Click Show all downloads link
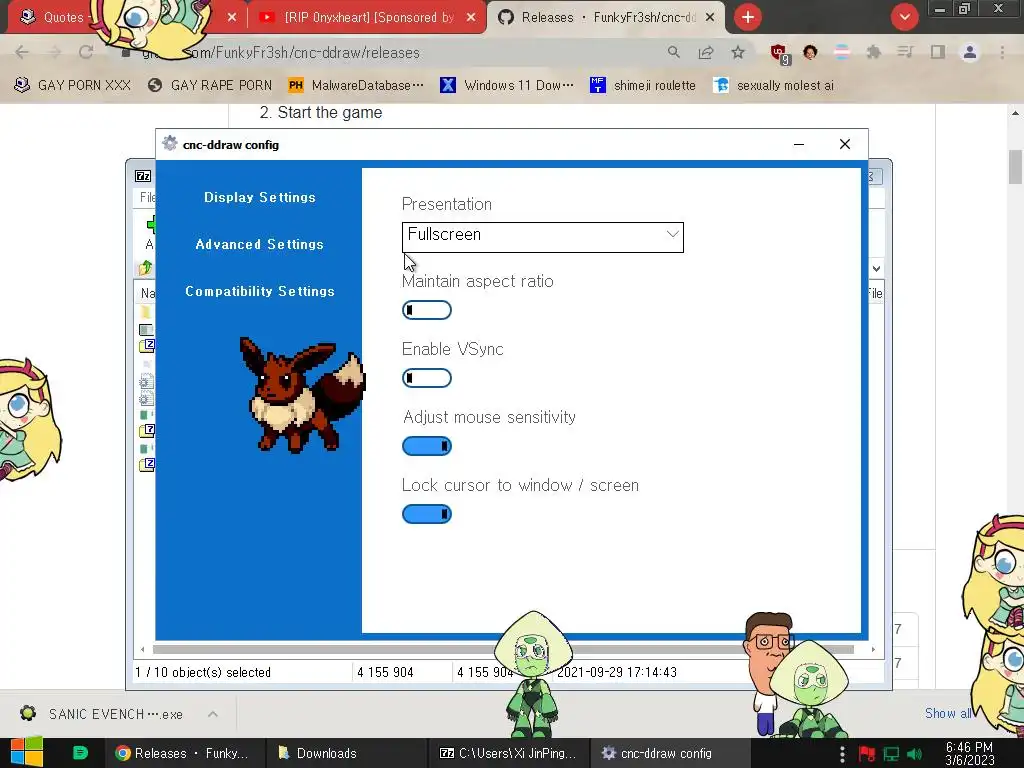The width and height of the screenshot is (1024, 768). 947,713
